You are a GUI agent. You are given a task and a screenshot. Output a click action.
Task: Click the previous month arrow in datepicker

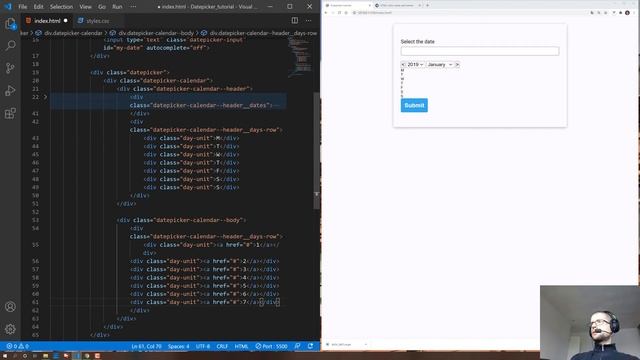coord(403,64)
